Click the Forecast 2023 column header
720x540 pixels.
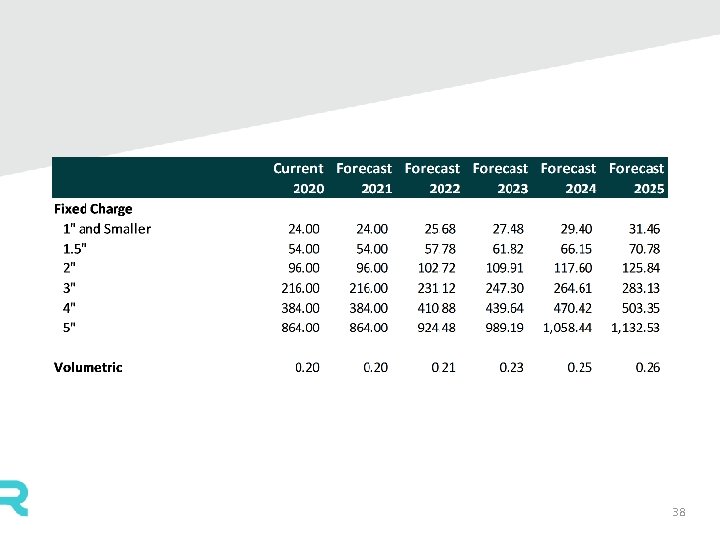click(x=500, y=178)
